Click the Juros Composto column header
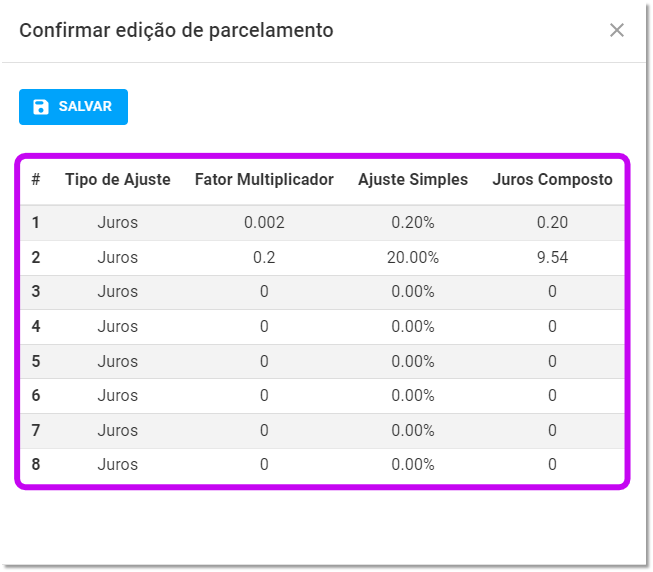Image resolution: width=653 pixels, height=572 pixels. click(x=552, y=180)
